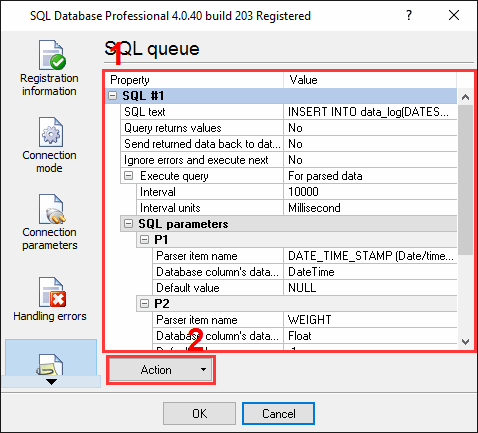Select P2 Database column's data property
Image resolution: width=478 pixels, height=433 pixels.
pos(218,336)
